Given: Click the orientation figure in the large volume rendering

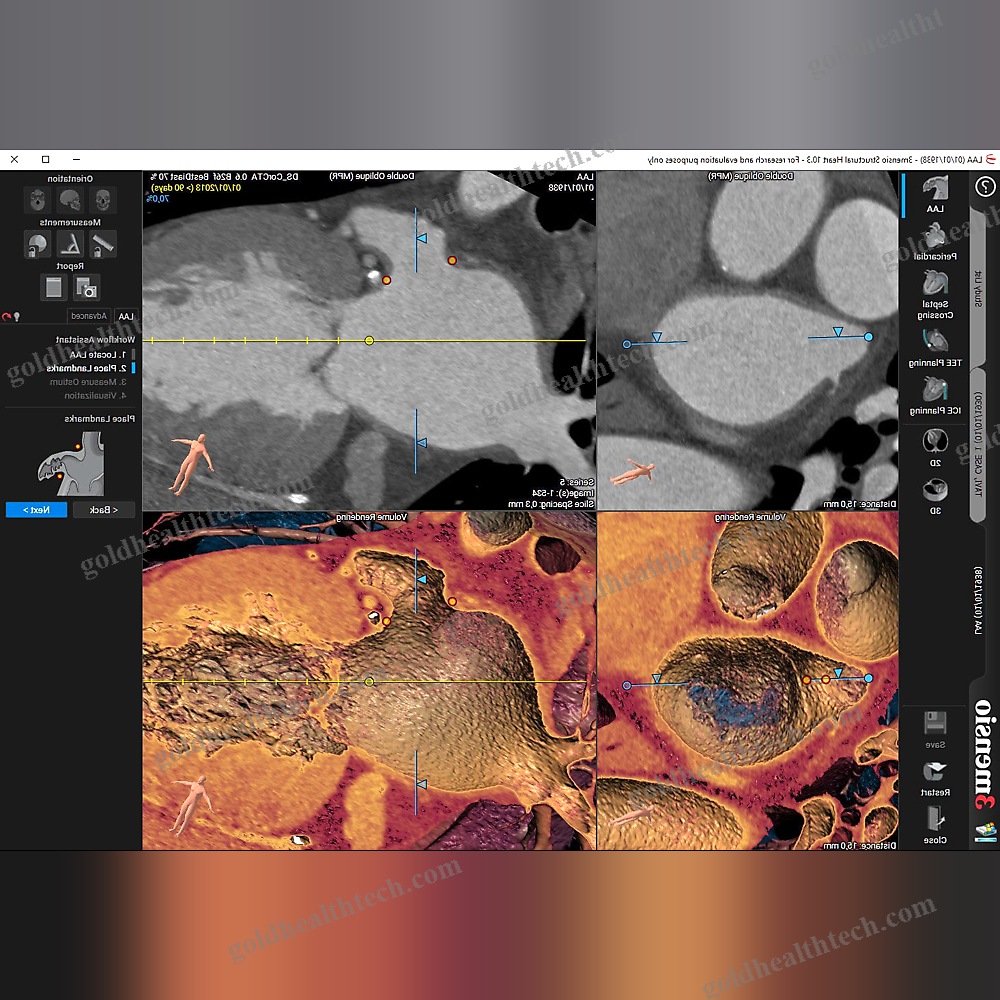Looking at the screenshot, I should (x=192, y=805).
